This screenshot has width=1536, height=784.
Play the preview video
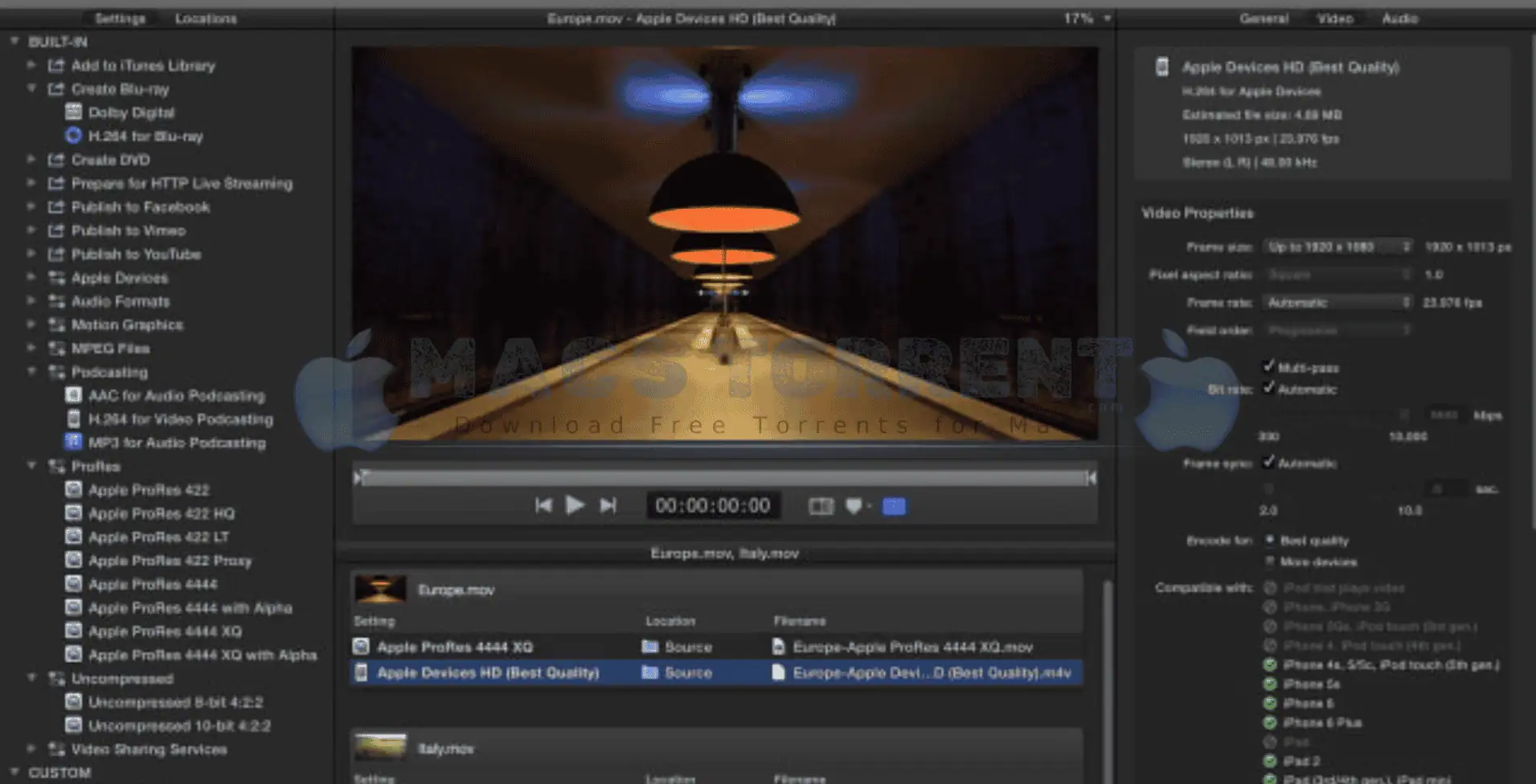tap(575, 505)
